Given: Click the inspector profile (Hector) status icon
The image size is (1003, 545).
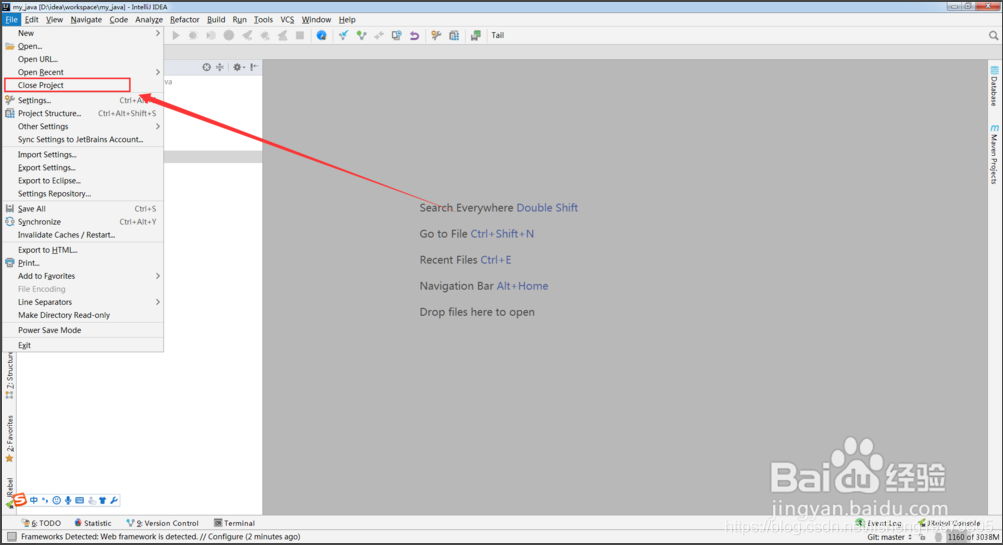Looking at the screenshot, I should coord(938,537).
